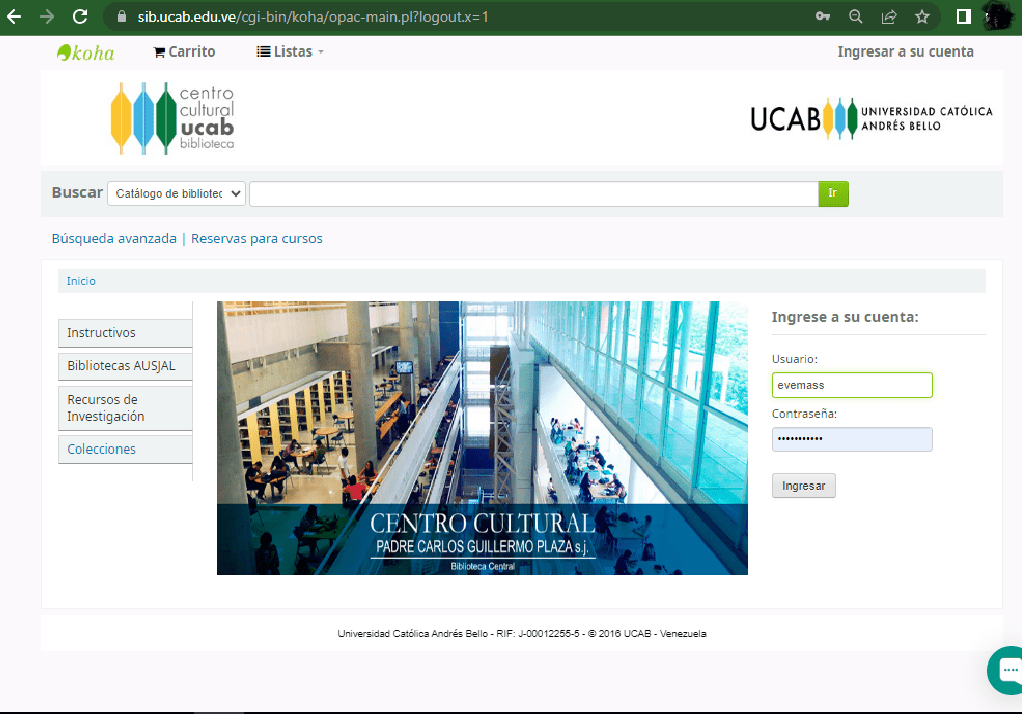Screen dimensions: 1022x714
Task: Open the Catálogo de biblioteca search-type dropdown
Action: pyautogui.click(x=176, y=194)
